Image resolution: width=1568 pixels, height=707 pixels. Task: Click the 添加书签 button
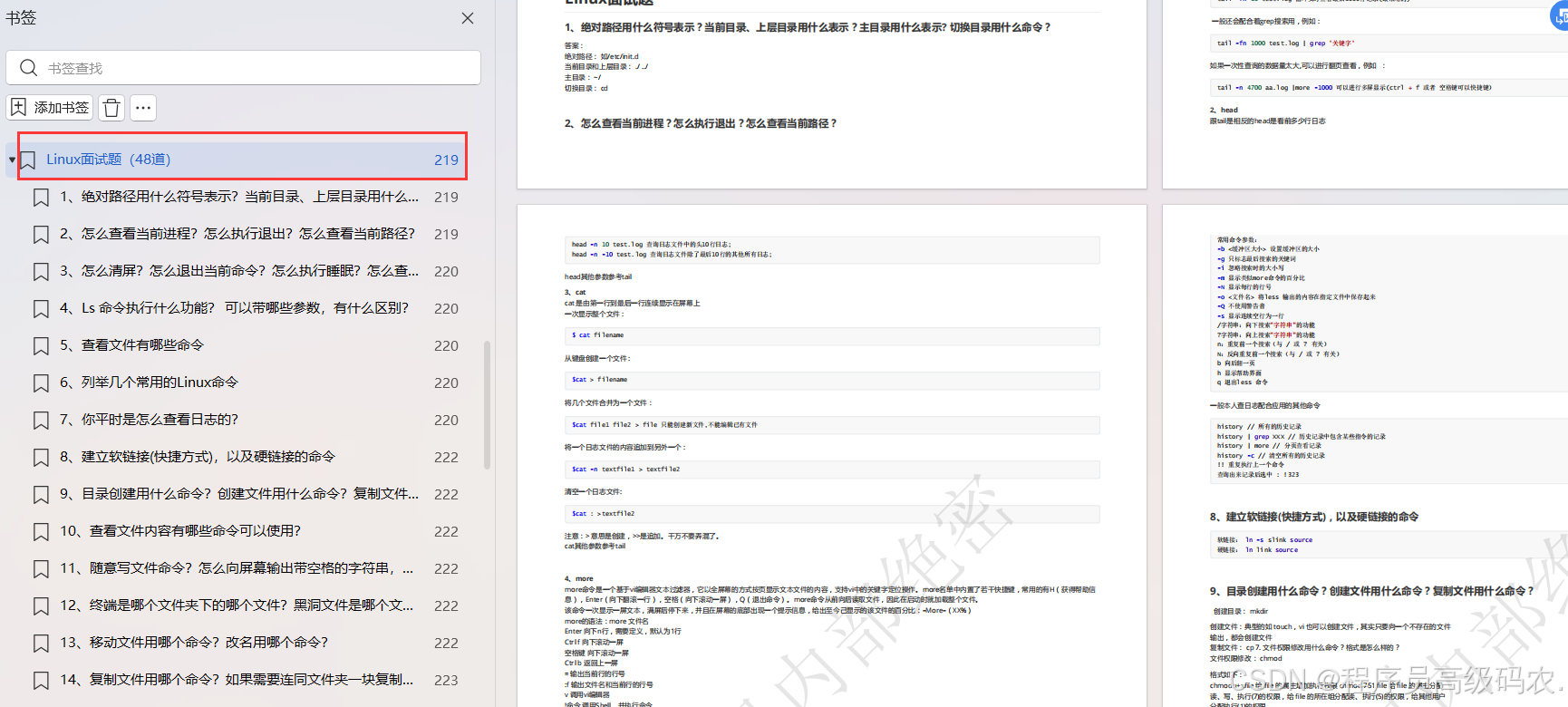coord(50,108)
